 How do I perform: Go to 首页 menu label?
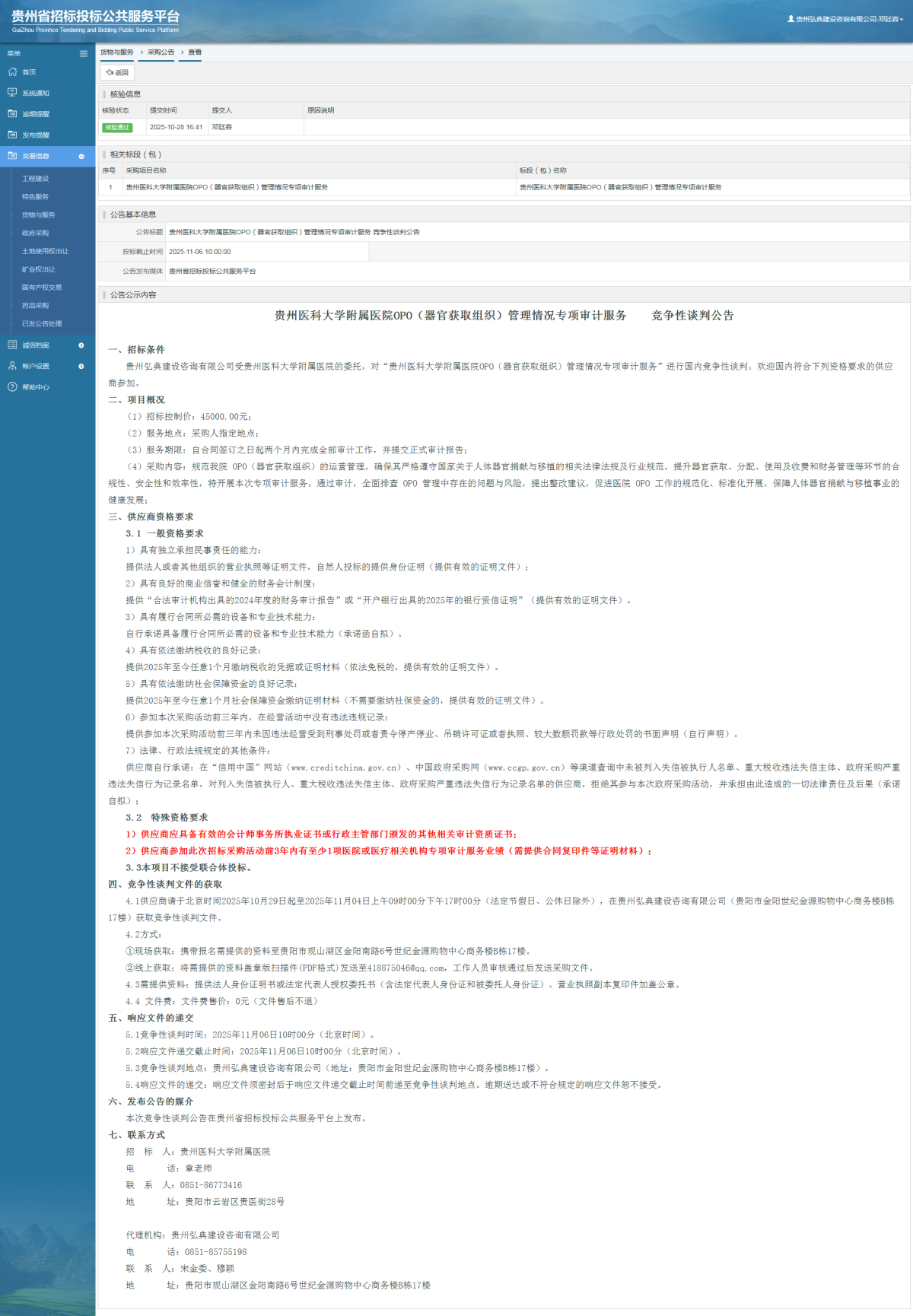pyautogui.click(x=29, y=72)
